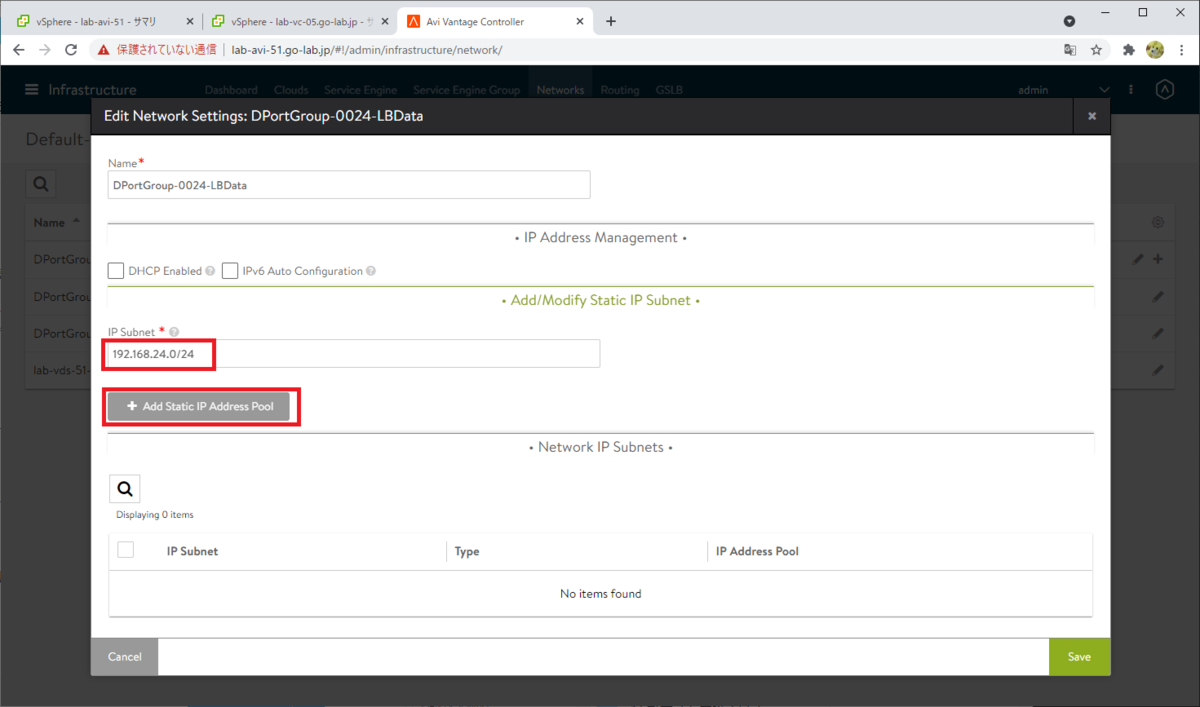This screenshot has height=707, width=1200.
Task: Sort by IP Subnet column header
Action: pos(192,551)
